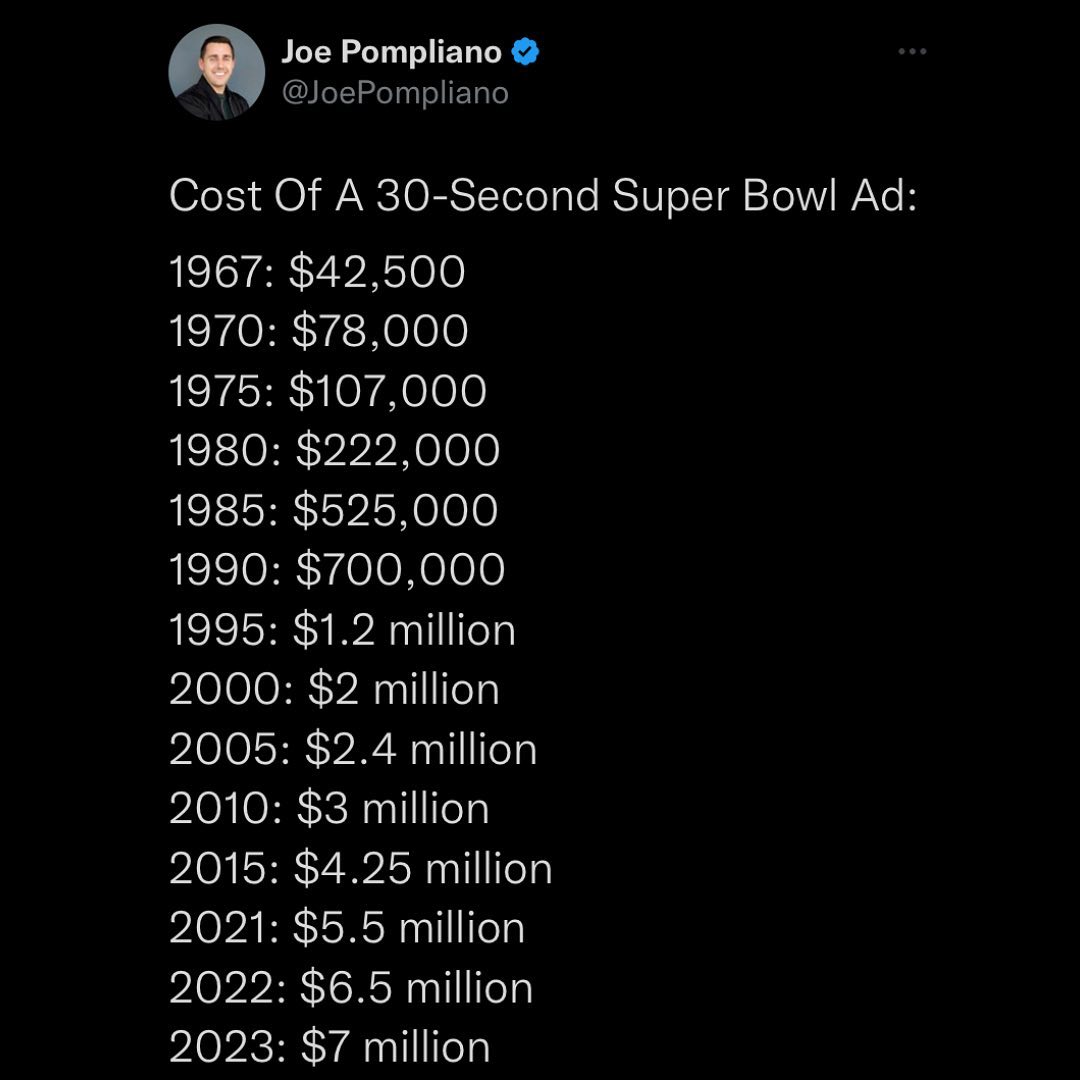Click the 1970: $78,000 line

(x=319, y=332)
